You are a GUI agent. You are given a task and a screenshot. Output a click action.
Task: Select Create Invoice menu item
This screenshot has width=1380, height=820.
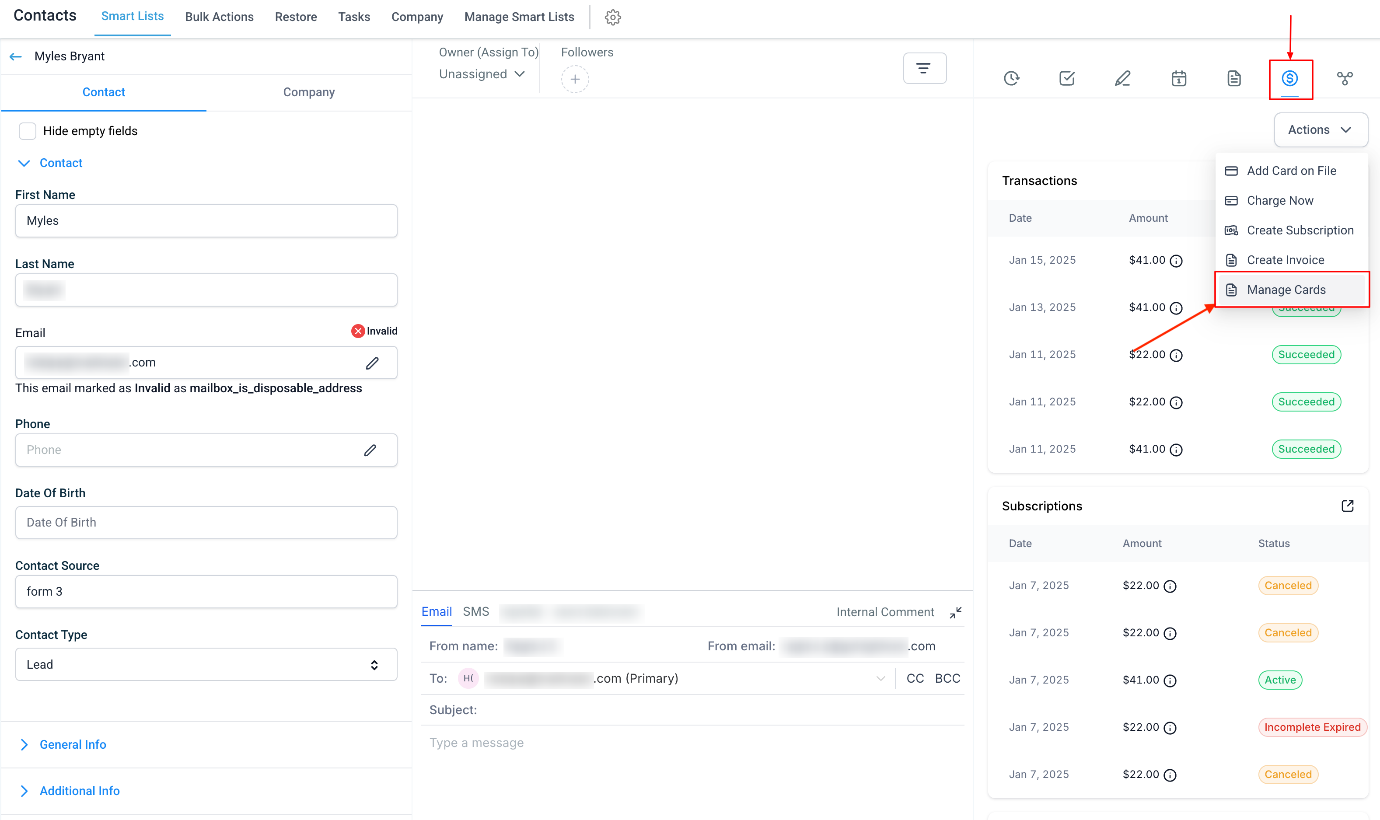click(1291, 260)
